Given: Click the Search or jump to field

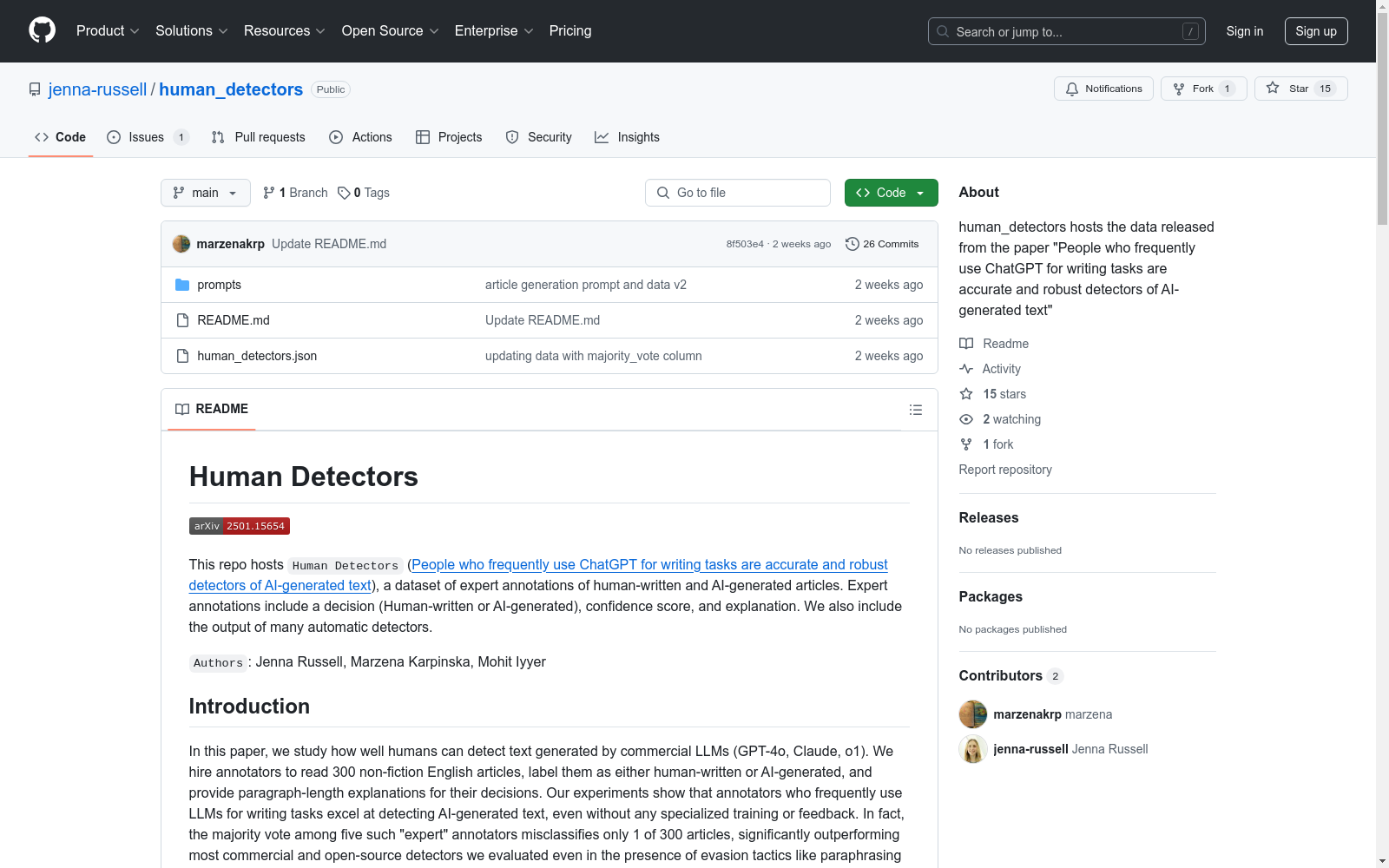Looking at the screenshot, I should pyautogui.click(x=1067, y=31).
